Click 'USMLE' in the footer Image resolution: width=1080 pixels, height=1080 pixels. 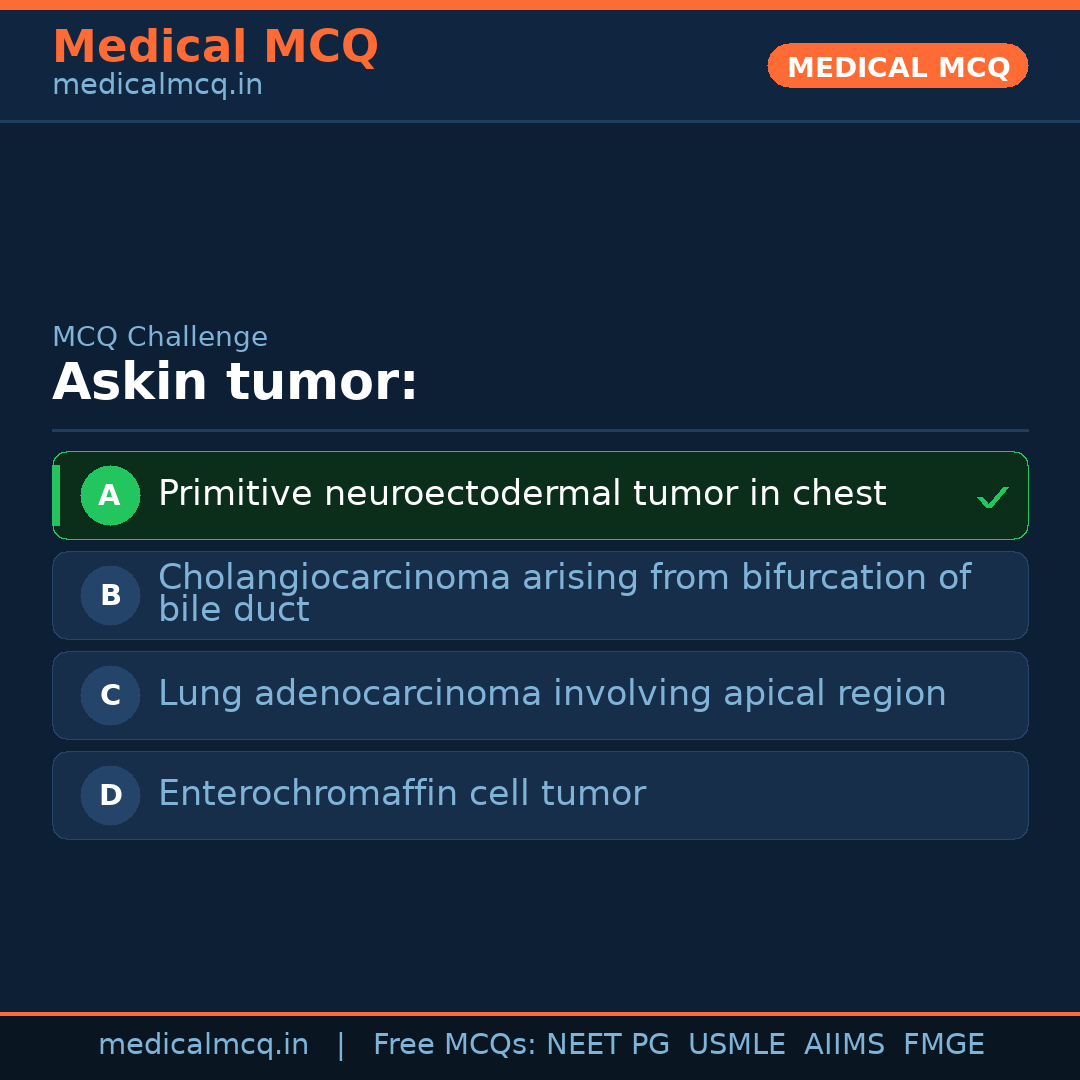(x=736, y=1045)
